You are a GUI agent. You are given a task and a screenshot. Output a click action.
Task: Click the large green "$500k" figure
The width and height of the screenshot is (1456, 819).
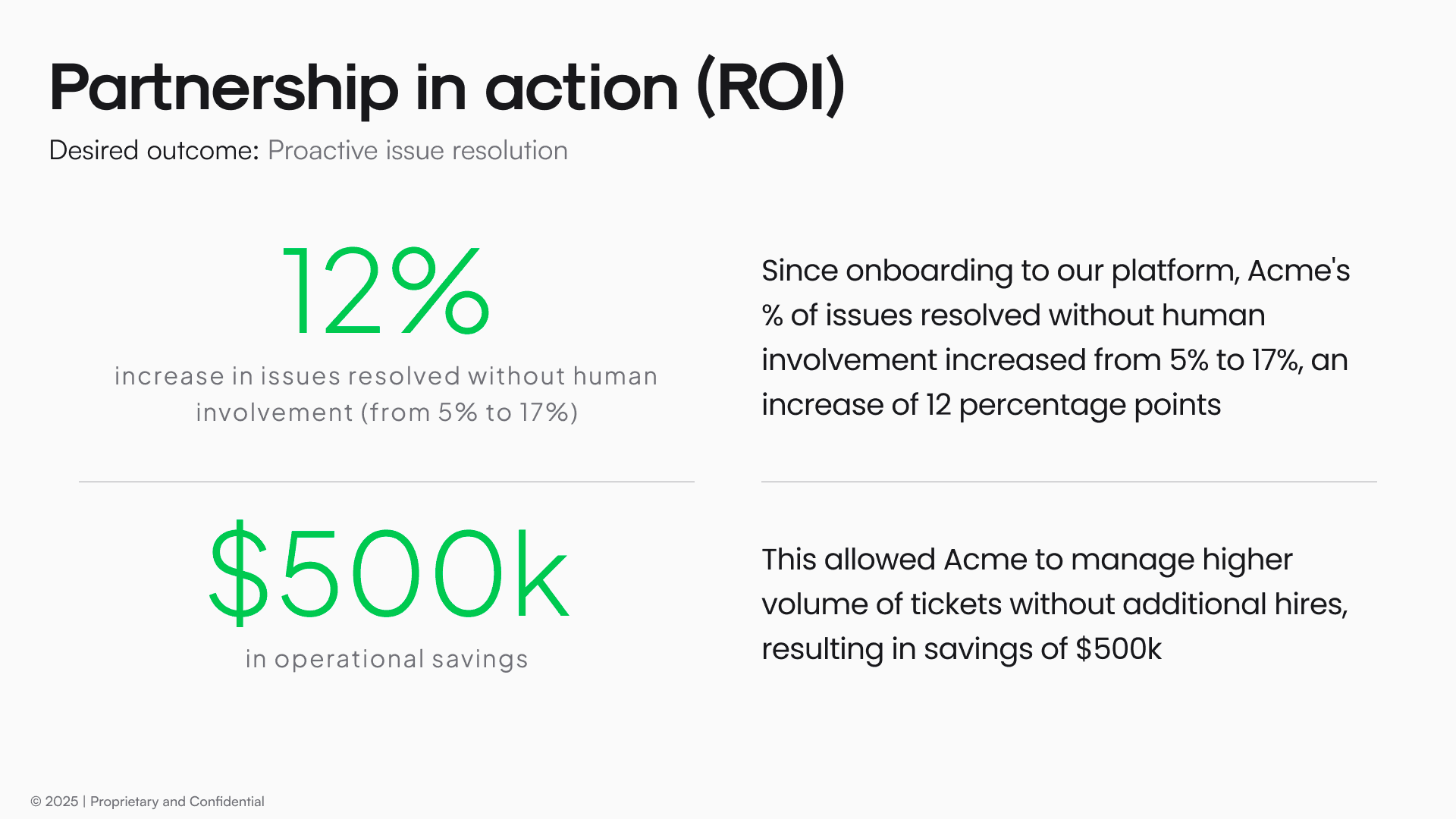pos(388,574)
